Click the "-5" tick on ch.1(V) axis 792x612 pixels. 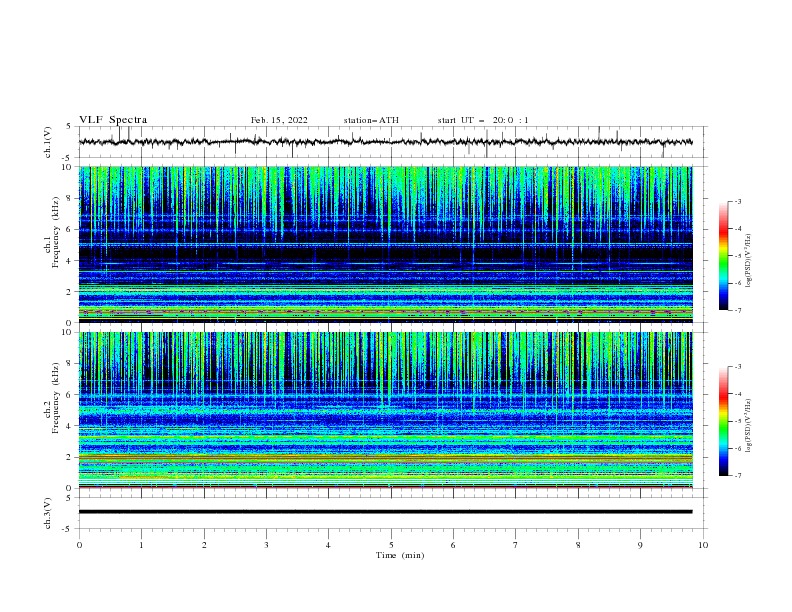pos(68,158)
